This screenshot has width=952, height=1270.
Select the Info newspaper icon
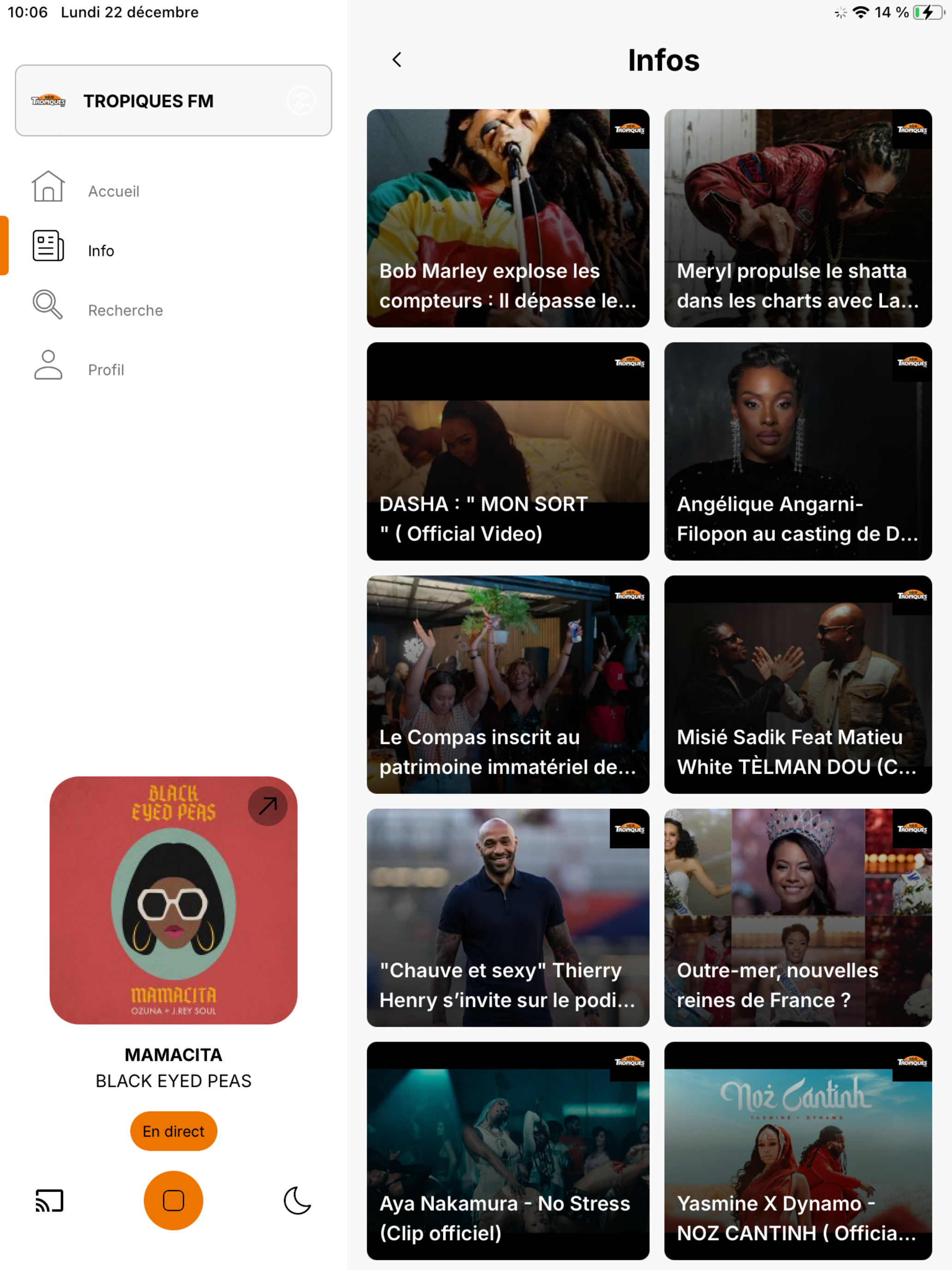click(48, 246)
